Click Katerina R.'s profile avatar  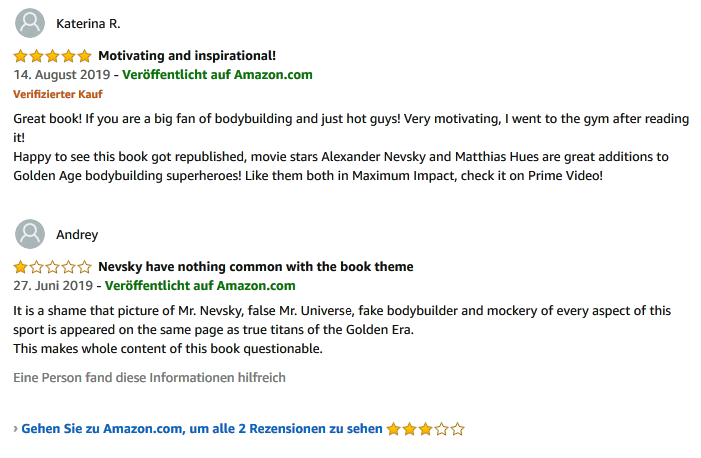tap(31, 23)
